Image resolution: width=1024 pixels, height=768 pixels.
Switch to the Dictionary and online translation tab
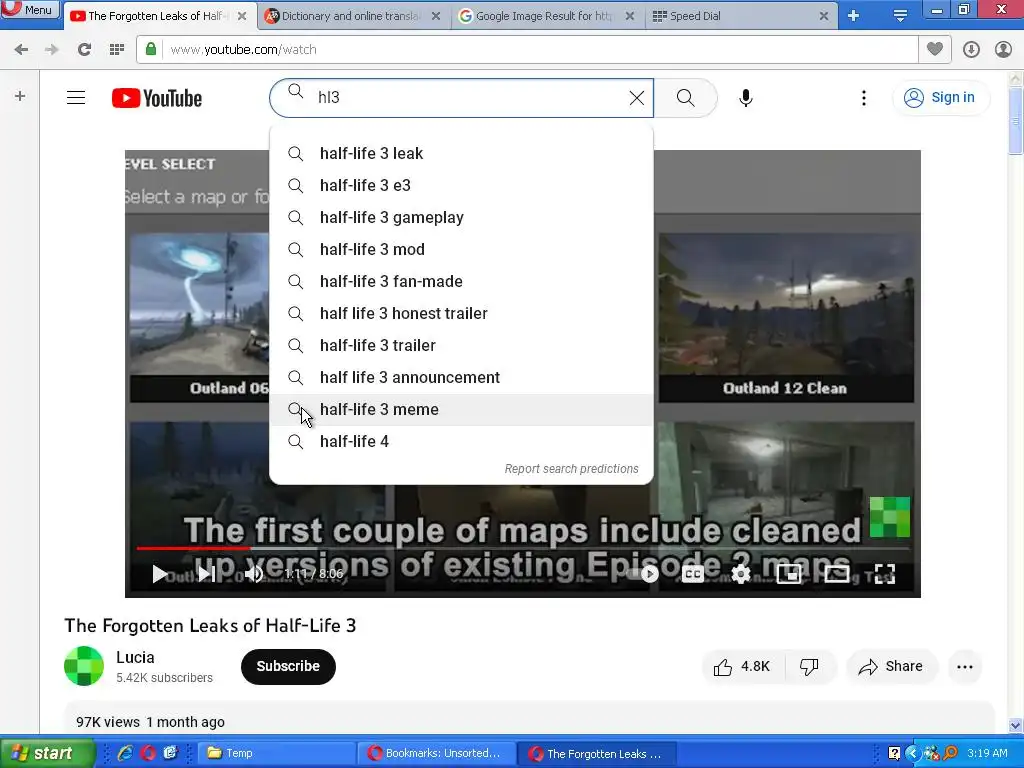click(353, 16)
